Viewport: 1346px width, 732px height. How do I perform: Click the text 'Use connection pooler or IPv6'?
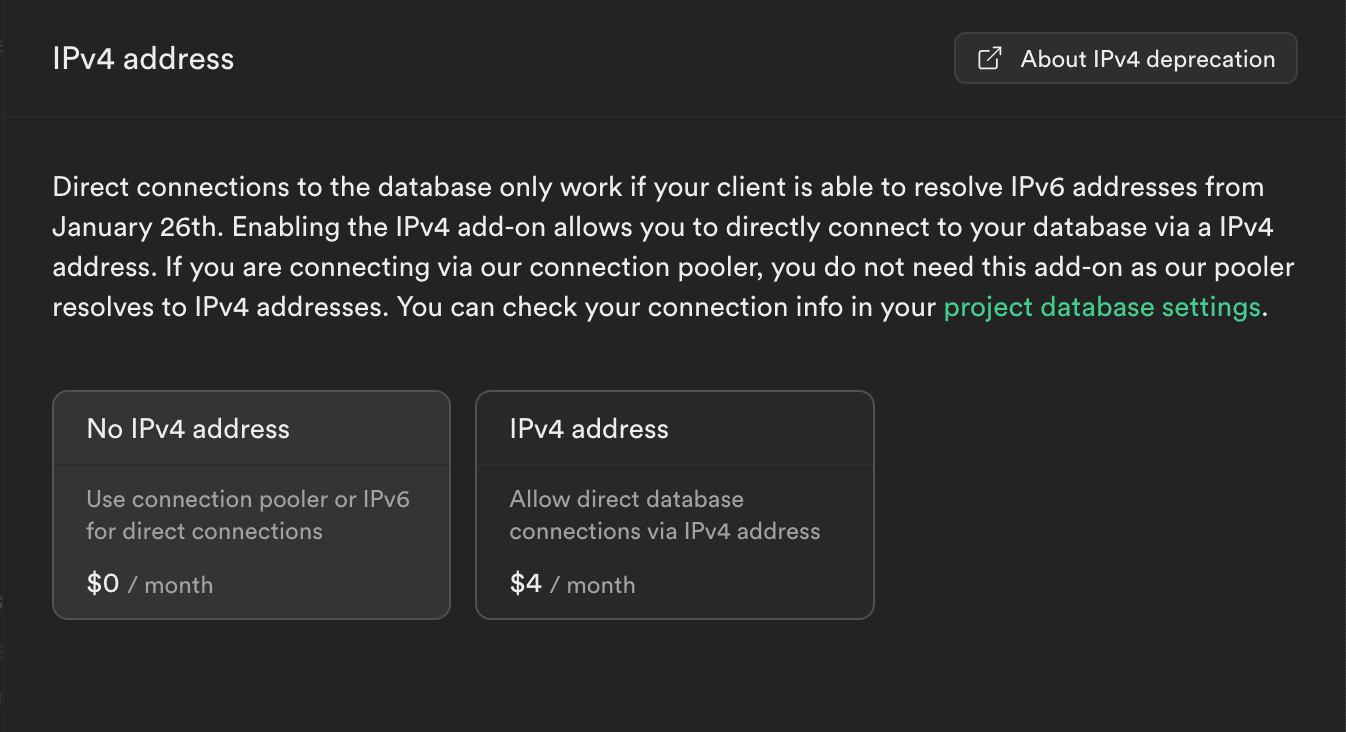coord(248,499)
